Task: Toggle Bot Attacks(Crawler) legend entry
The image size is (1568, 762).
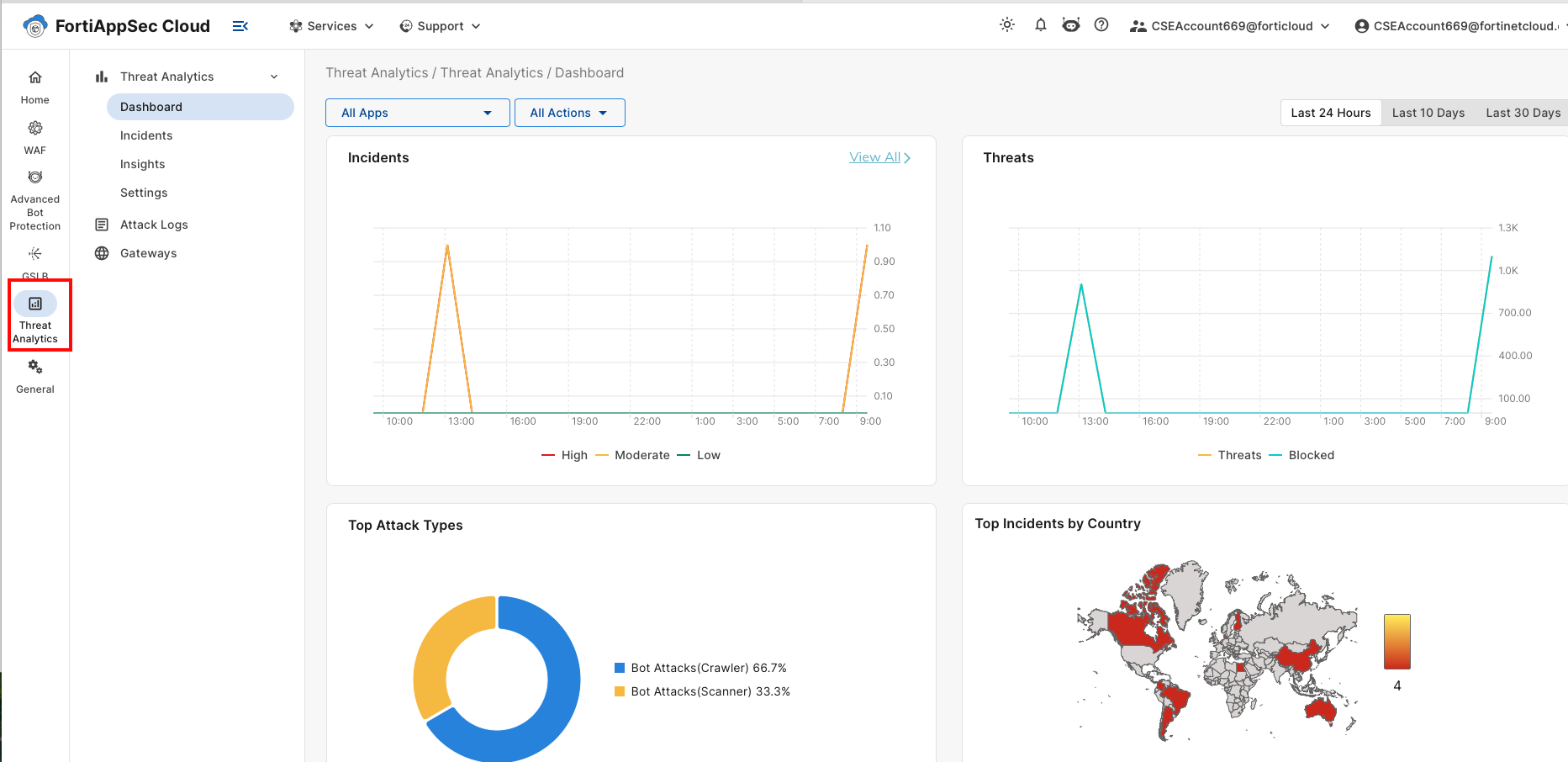Action: (x=701, y=668)
